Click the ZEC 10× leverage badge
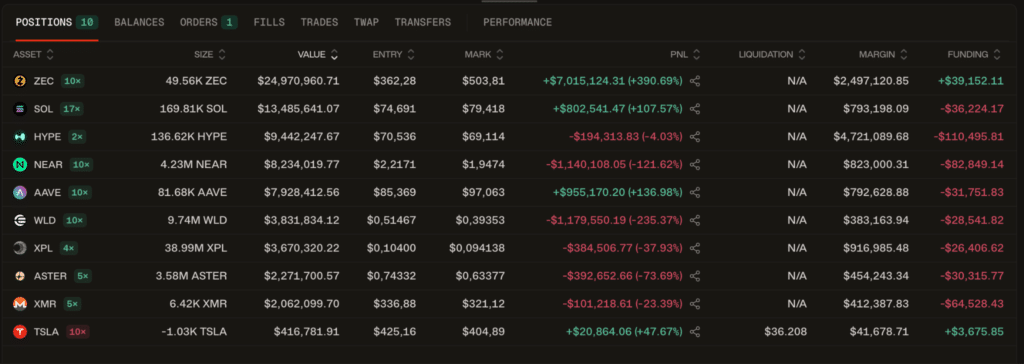Viewport: 1024px width, 364px height. 72,81
